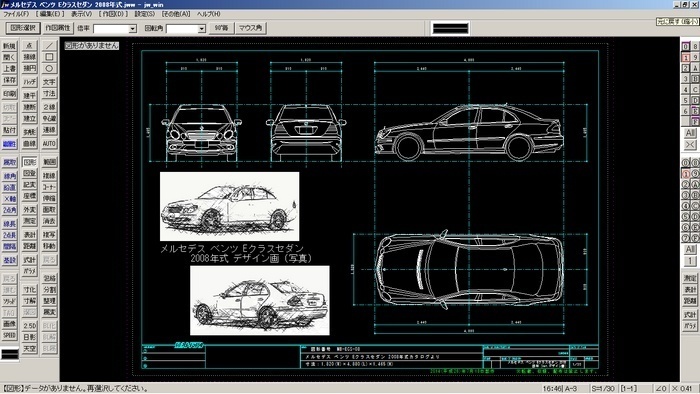Click the 新規 new file button
The height and width of the screenshot is (394, 700).
tap(9, 46)
